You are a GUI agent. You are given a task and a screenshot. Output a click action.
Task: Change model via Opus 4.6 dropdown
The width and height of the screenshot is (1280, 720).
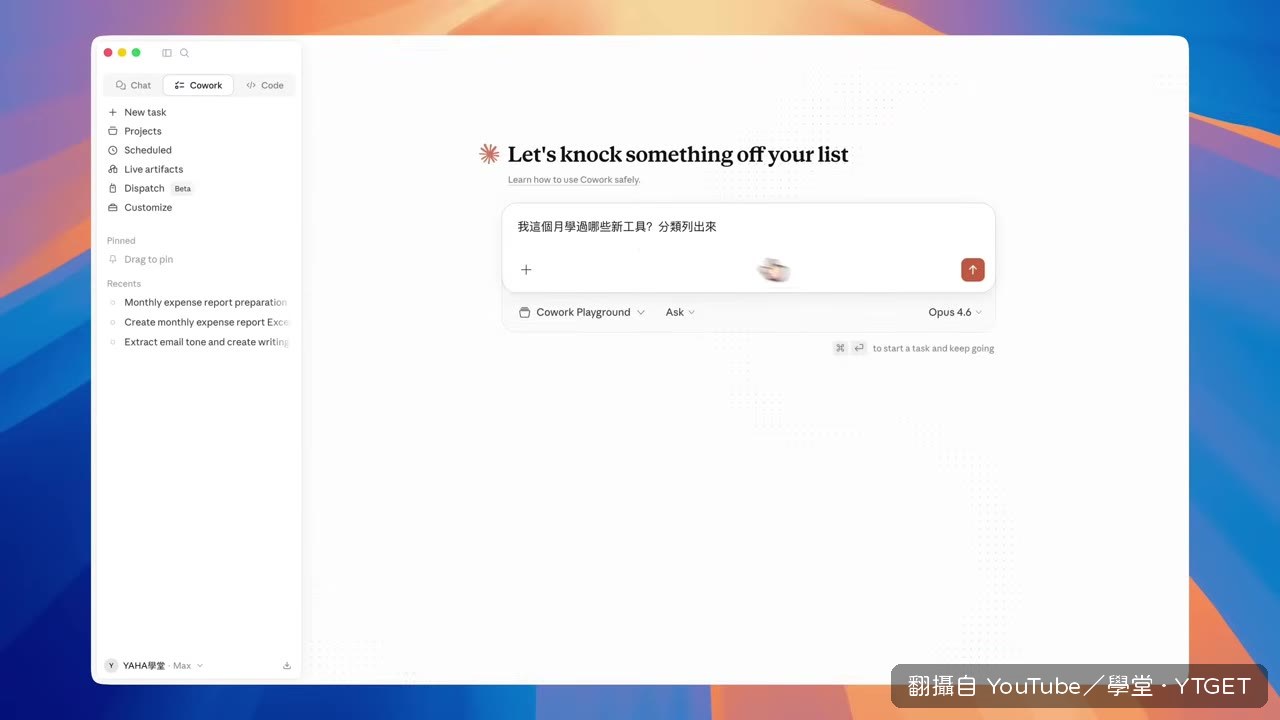955,312
